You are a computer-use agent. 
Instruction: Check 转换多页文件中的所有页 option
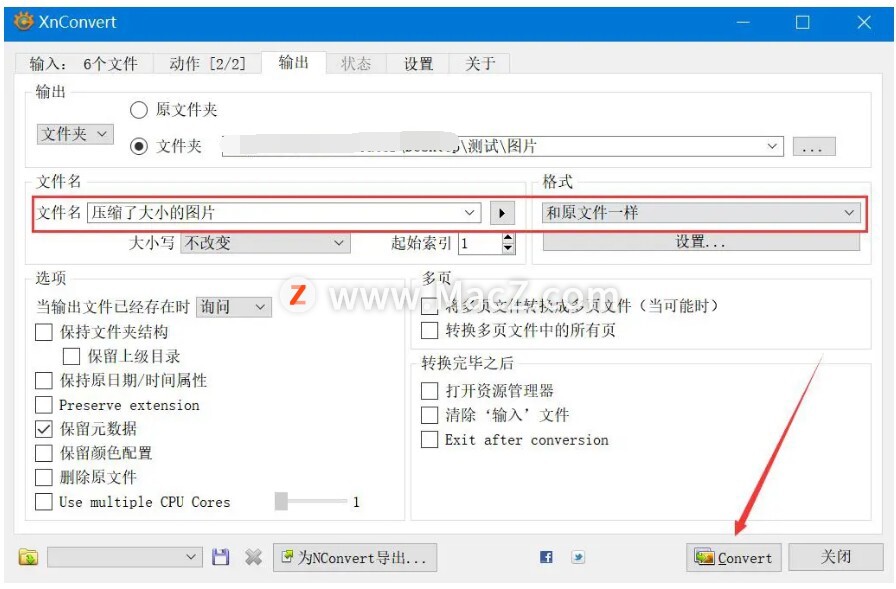tap(429, 330)
